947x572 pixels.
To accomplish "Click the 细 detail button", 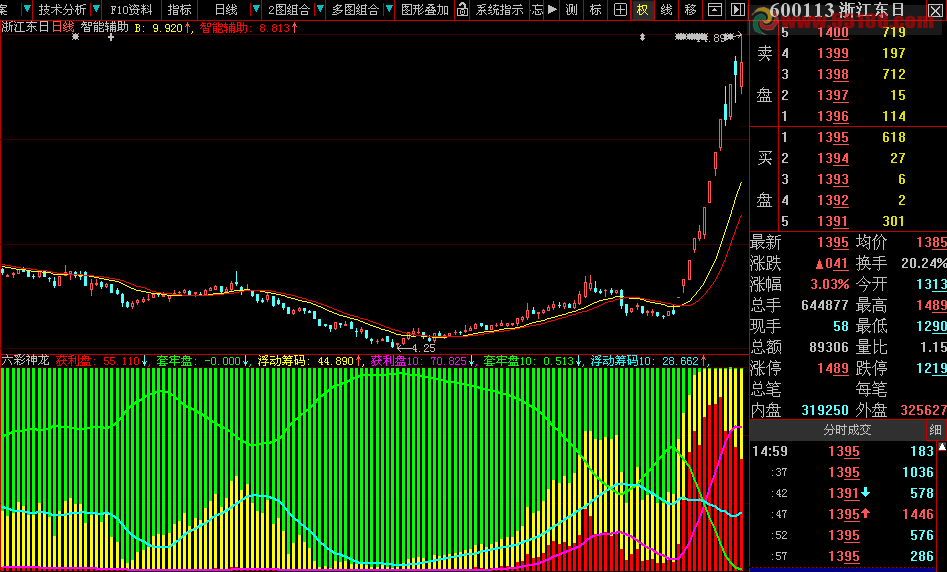I will (x=936, y=430).
